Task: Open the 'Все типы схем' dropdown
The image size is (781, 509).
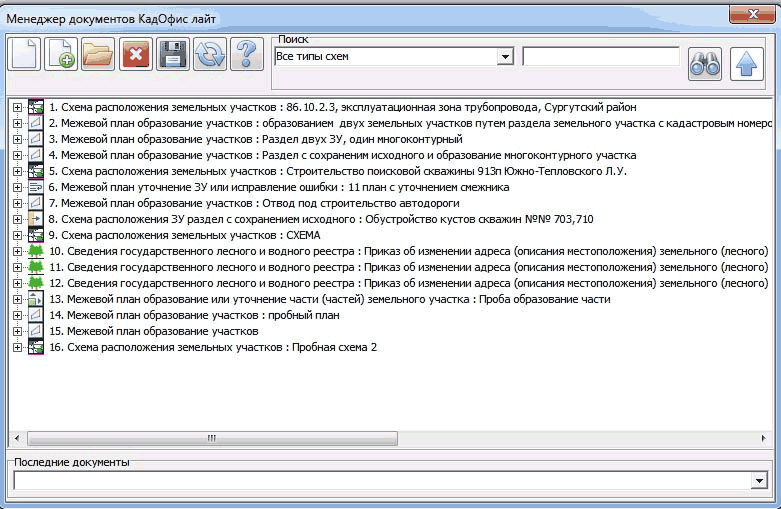Action: click(505, 57)
